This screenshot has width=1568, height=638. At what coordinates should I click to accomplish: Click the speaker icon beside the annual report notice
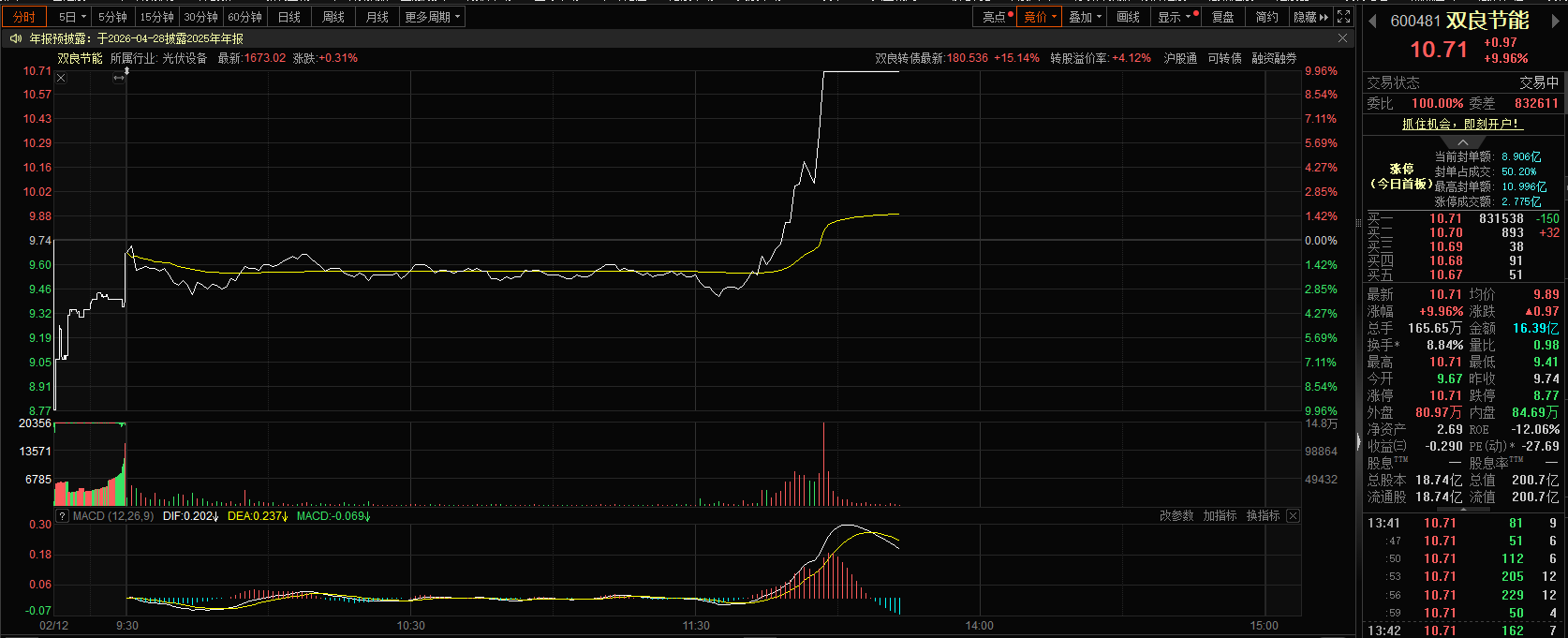click(x=15, y=38)
